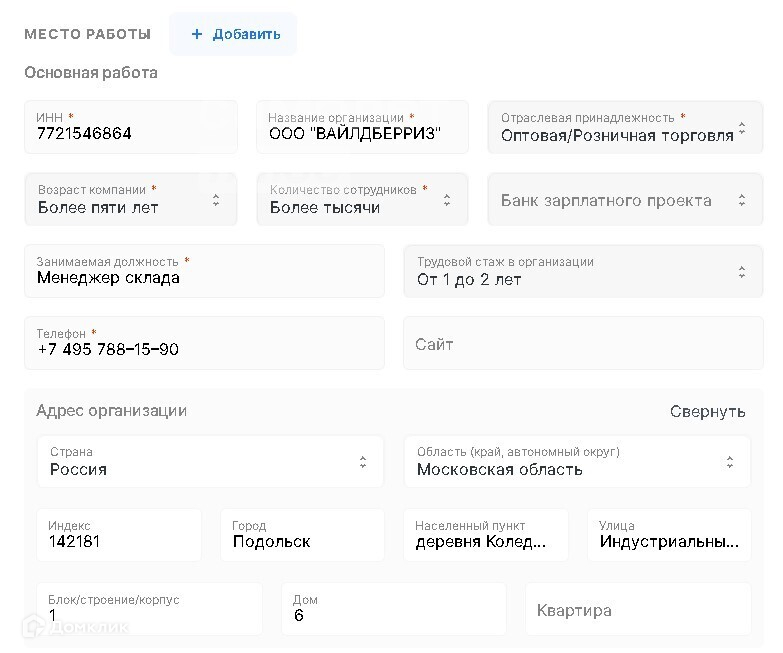
Task: Click the Добавить button
Action: click(233, 34)
